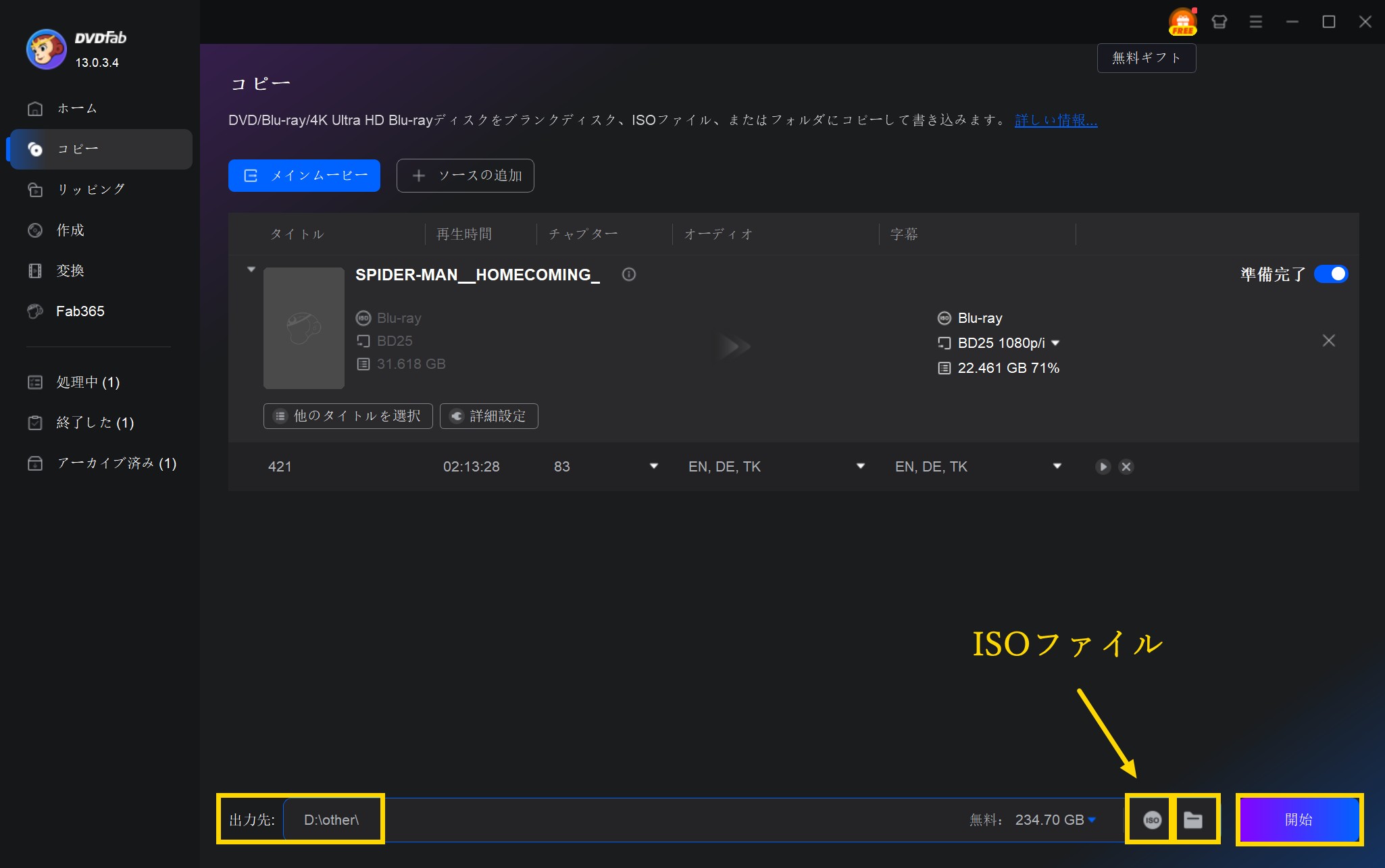1385x868 pixels.
Task: Click the タイトル column header
Action: (x=297, y=234)
